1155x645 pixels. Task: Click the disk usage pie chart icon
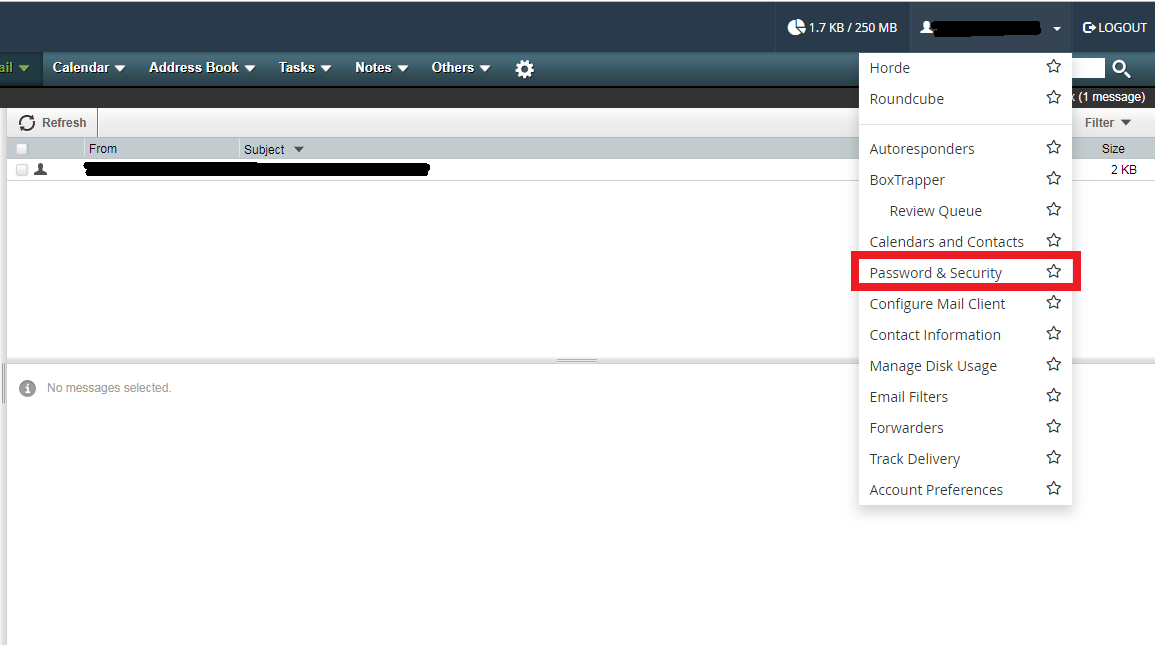(796, 27)
